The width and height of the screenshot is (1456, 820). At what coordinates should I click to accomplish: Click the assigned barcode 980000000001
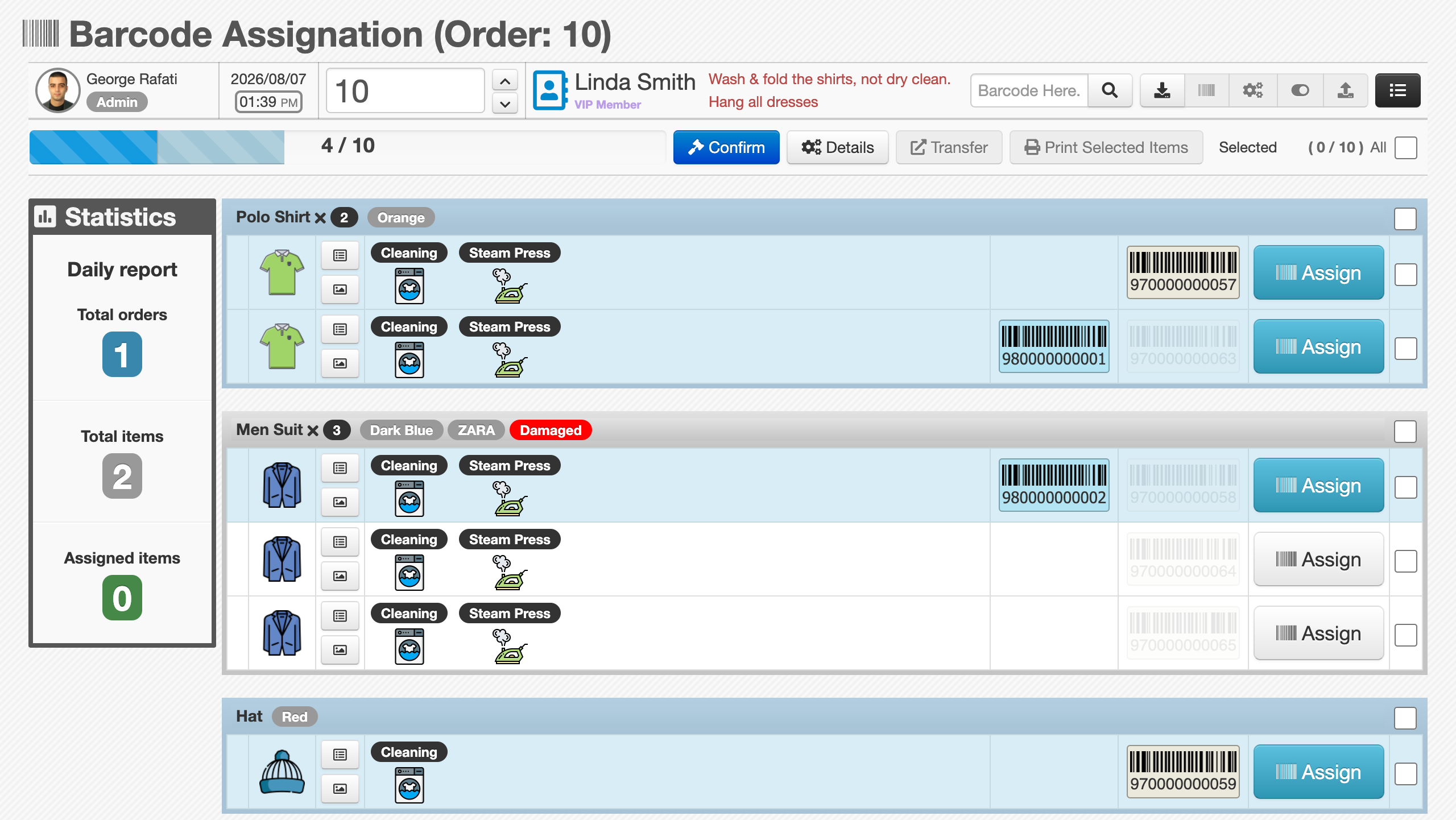(1054, 346)
